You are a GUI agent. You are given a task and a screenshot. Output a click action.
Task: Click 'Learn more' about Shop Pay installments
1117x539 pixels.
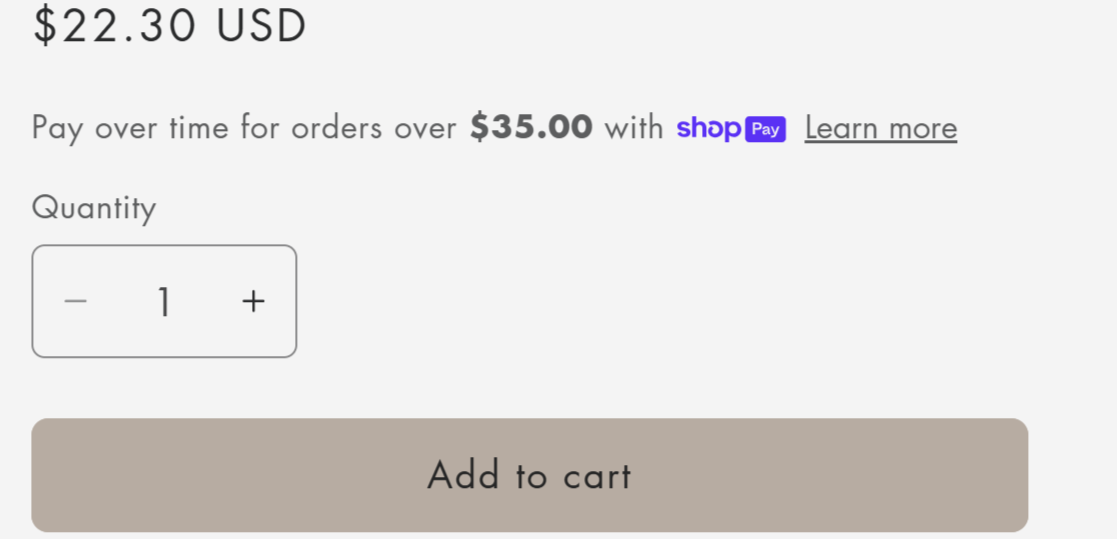pyautogui.click(x=880, y=129)
